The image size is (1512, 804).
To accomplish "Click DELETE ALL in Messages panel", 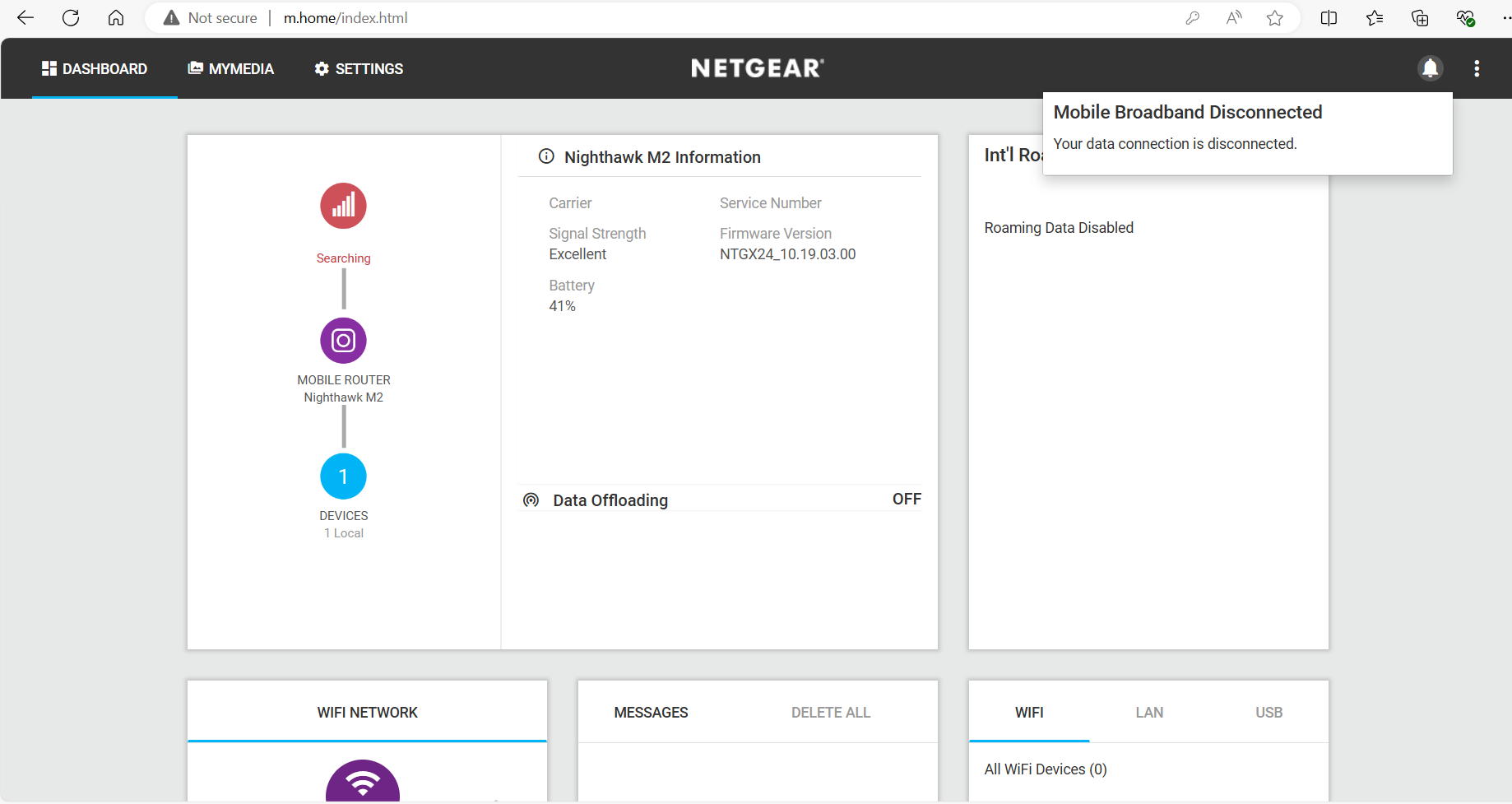I will (830, 712).
